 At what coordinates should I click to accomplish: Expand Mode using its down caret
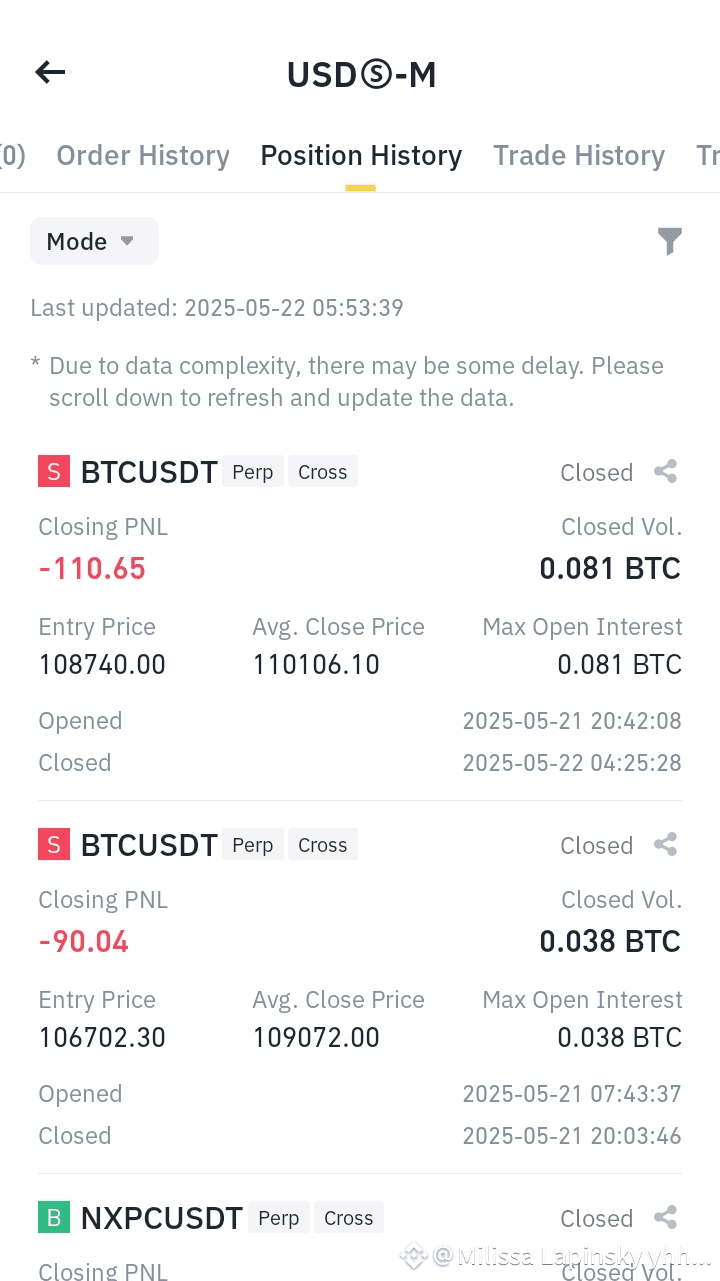pyautogui.click(x=127, y=241)
